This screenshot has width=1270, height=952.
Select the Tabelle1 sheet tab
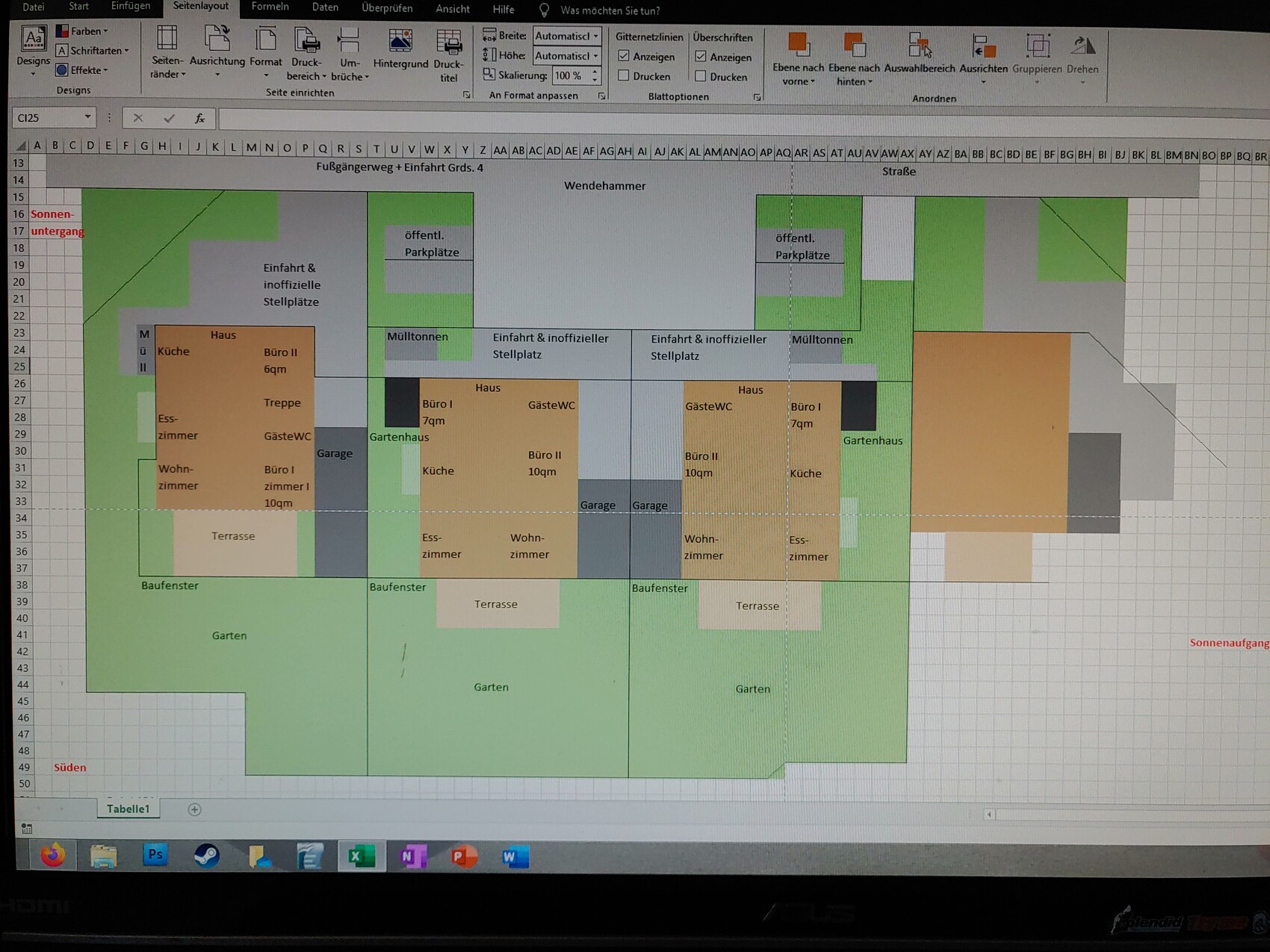(128, 809)
